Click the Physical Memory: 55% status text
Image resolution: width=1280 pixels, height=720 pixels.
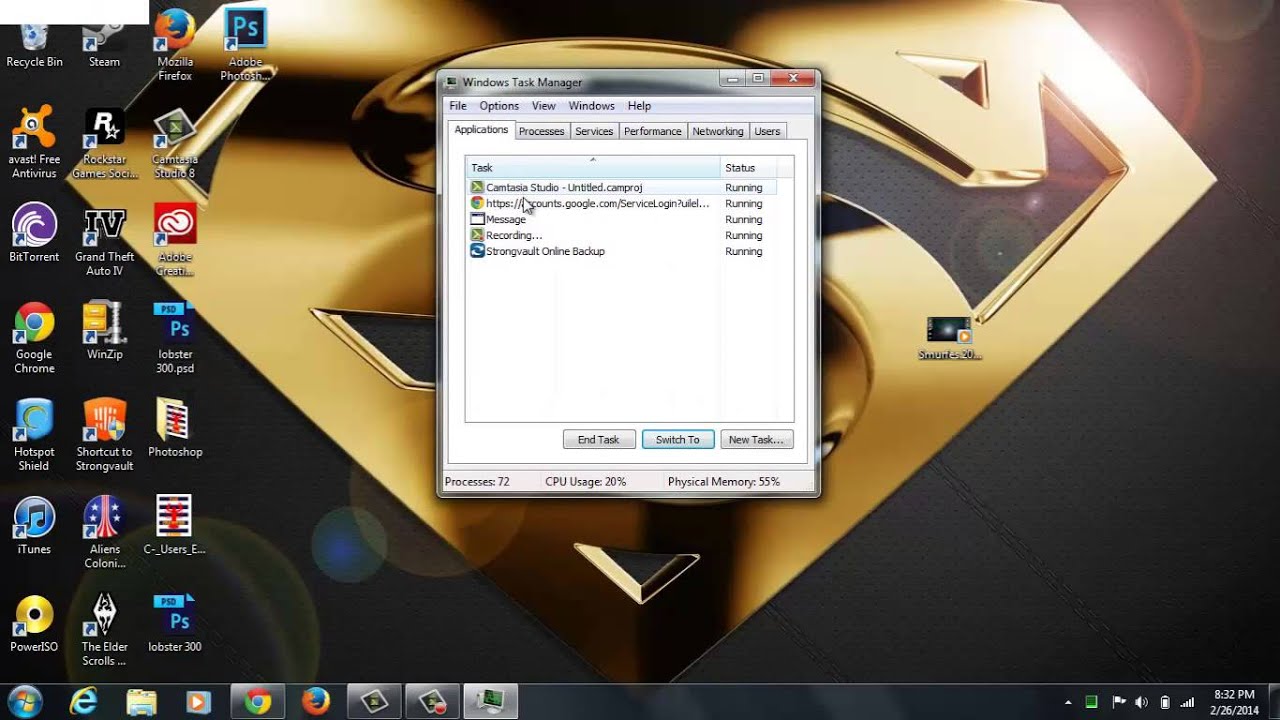pos(723,481)
